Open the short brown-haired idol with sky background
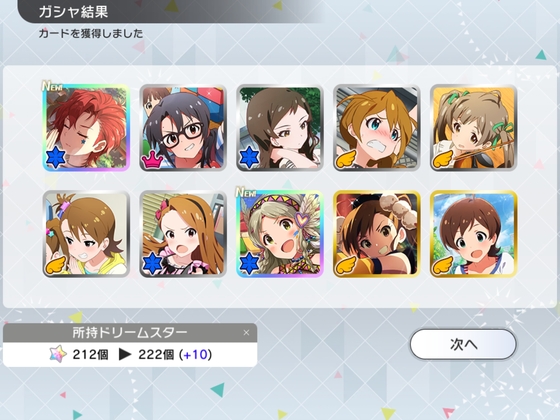 [474, 234]
